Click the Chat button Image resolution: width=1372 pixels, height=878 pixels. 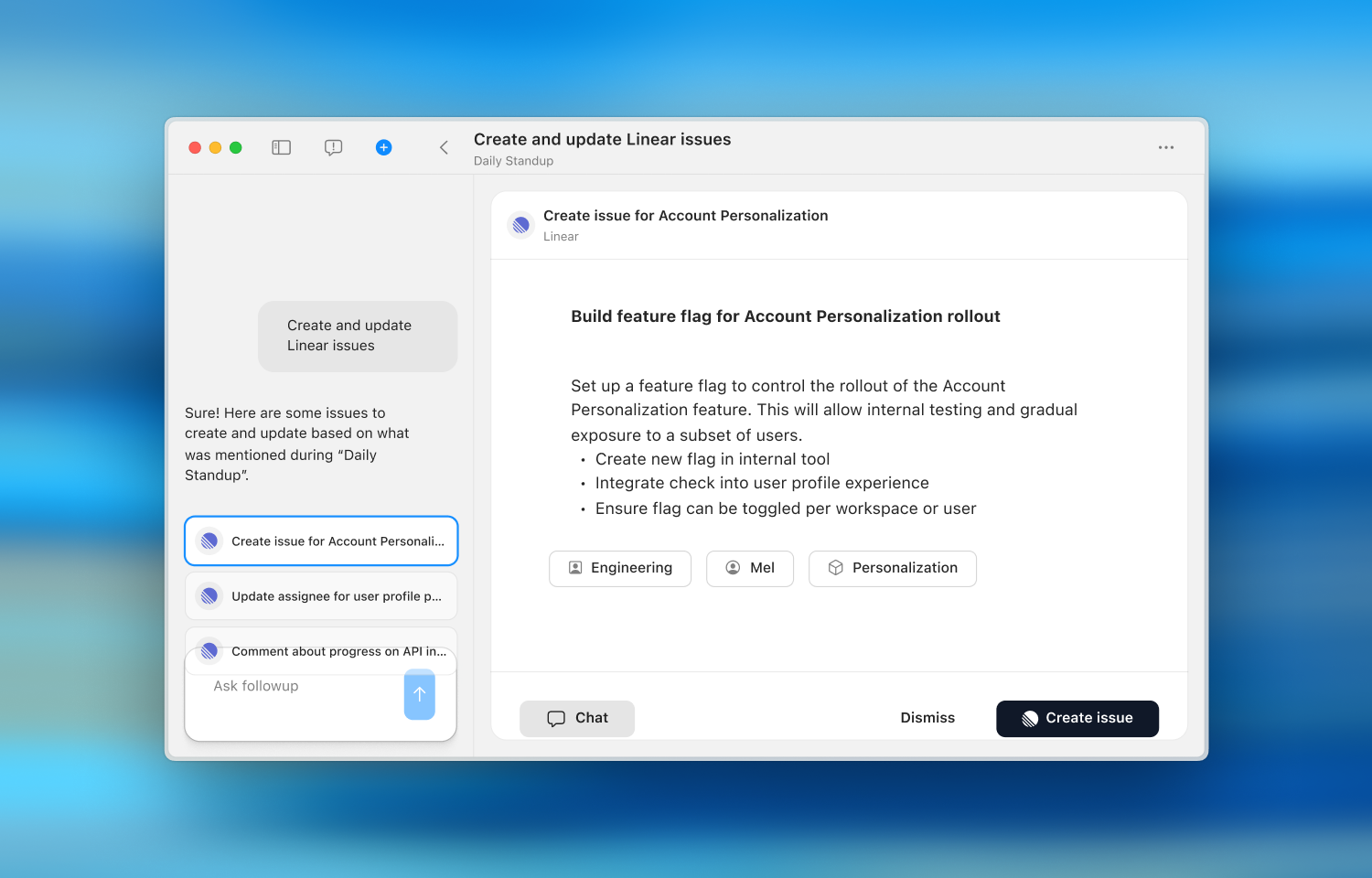(577, 718)
